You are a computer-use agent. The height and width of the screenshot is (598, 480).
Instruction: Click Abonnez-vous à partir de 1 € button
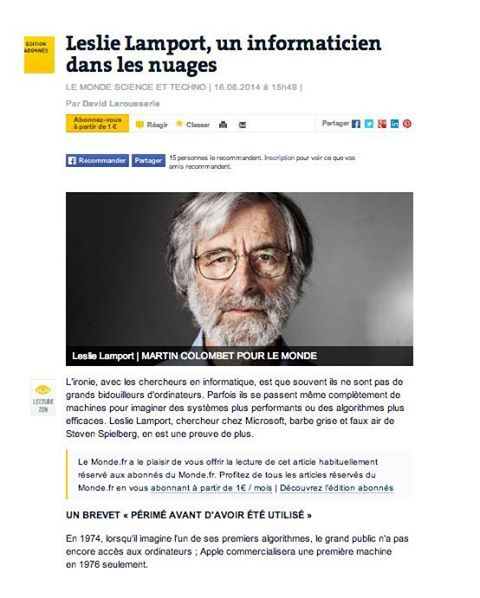click(x=97, y=123)
